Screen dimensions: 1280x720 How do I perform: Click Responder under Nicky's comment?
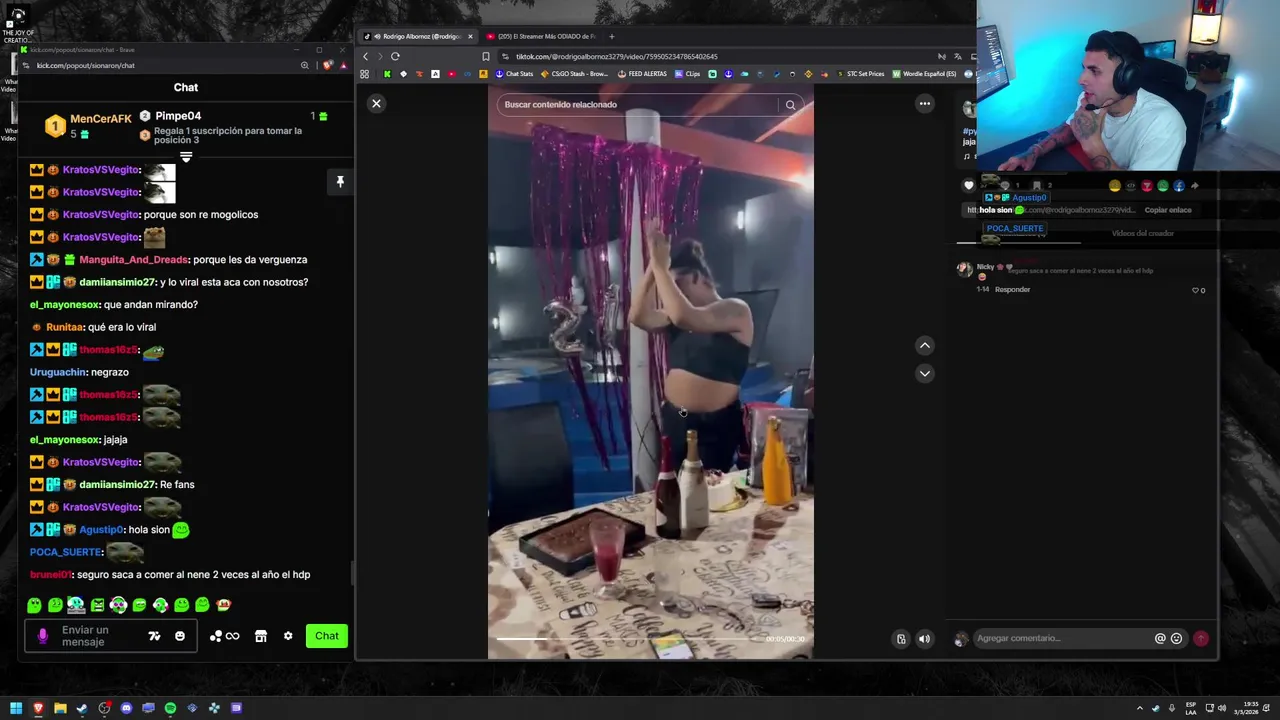1012,290
